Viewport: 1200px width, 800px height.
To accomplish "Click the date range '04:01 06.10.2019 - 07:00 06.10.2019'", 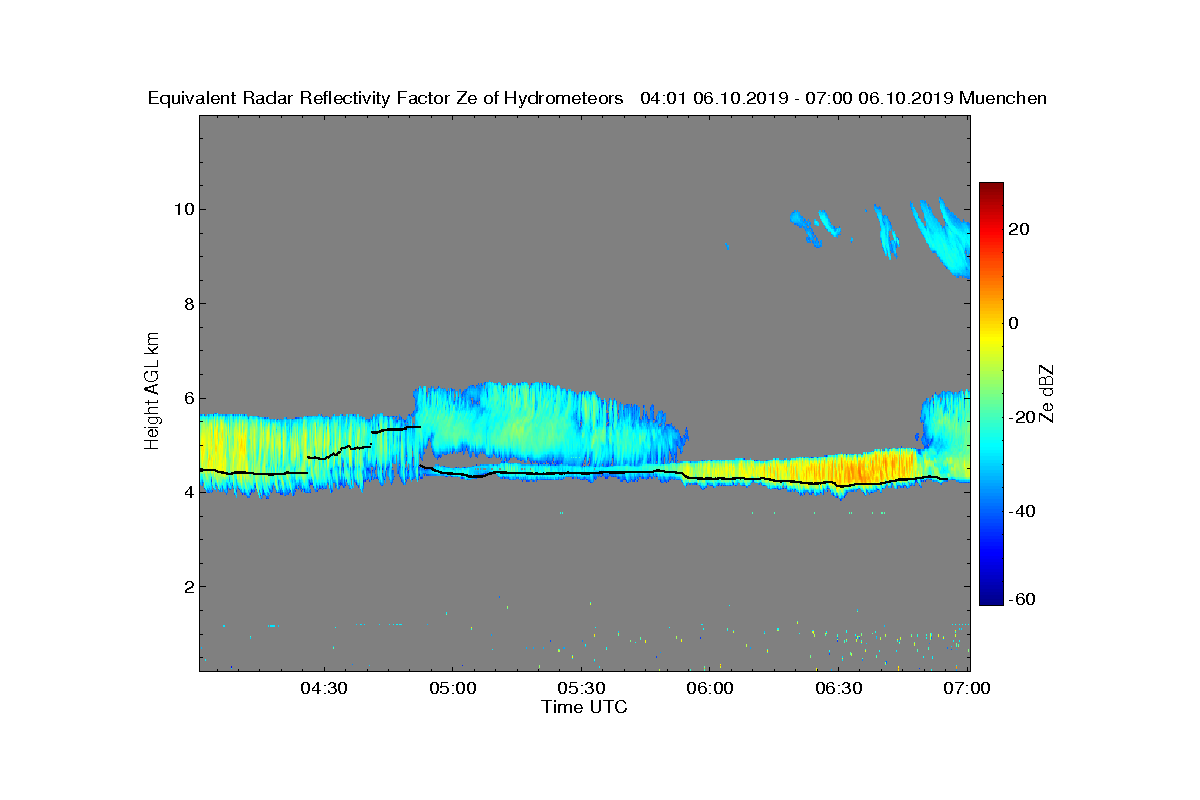I will pyautogui.click(x=796, y=98).
